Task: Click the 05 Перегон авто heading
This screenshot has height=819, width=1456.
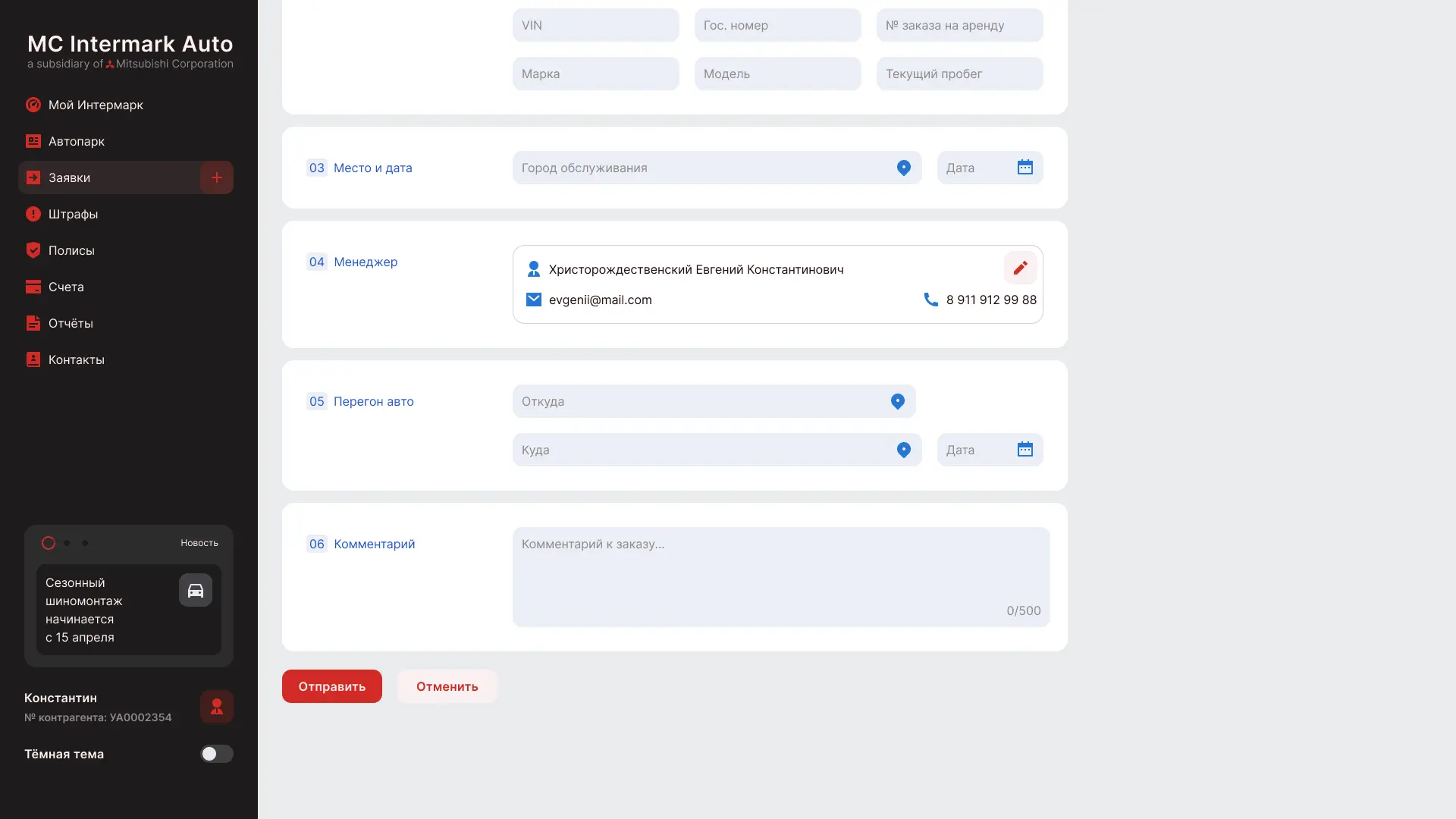Action: coord(360,401)
